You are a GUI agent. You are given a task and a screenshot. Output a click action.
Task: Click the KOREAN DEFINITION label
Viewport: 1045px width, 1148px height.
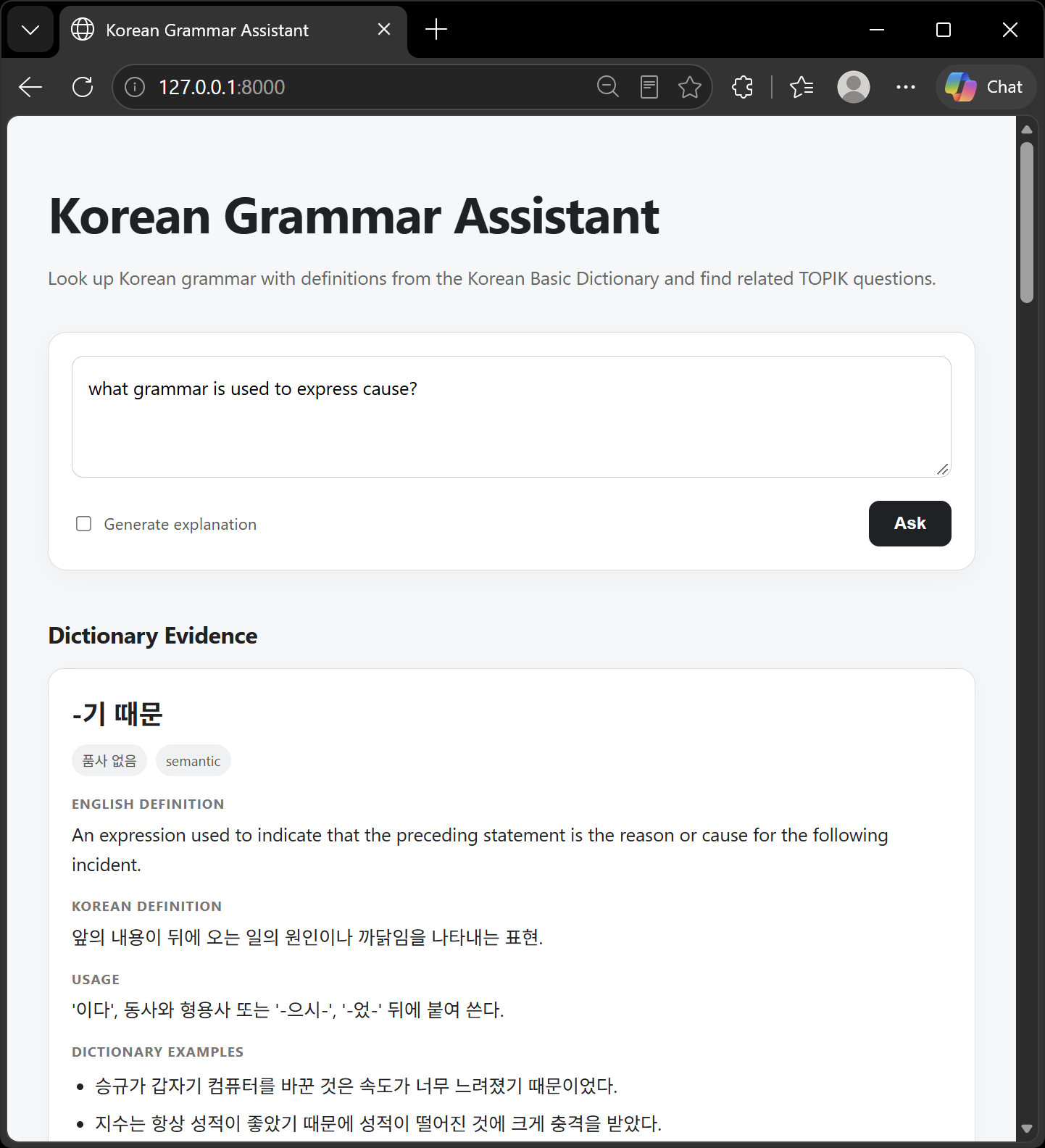point(146,906)
